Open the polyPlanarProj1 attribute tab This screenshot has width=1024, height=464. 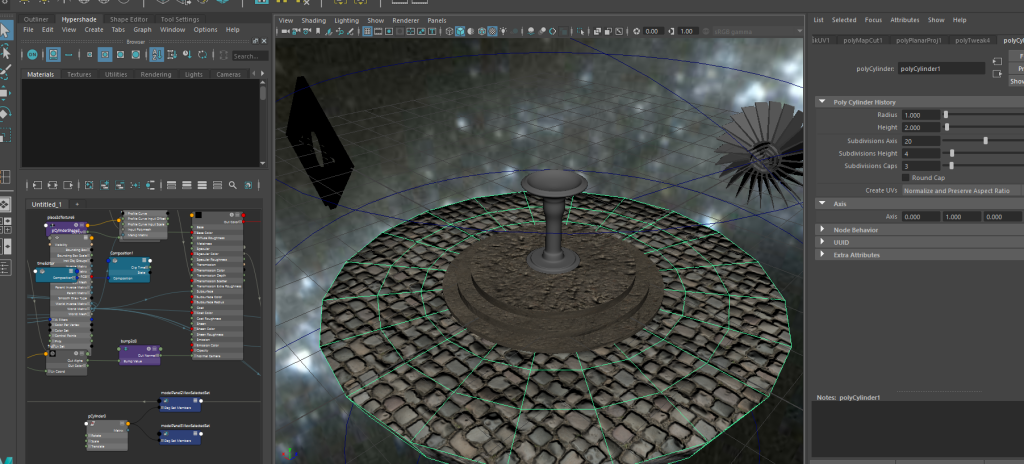(x=920, y=40)
